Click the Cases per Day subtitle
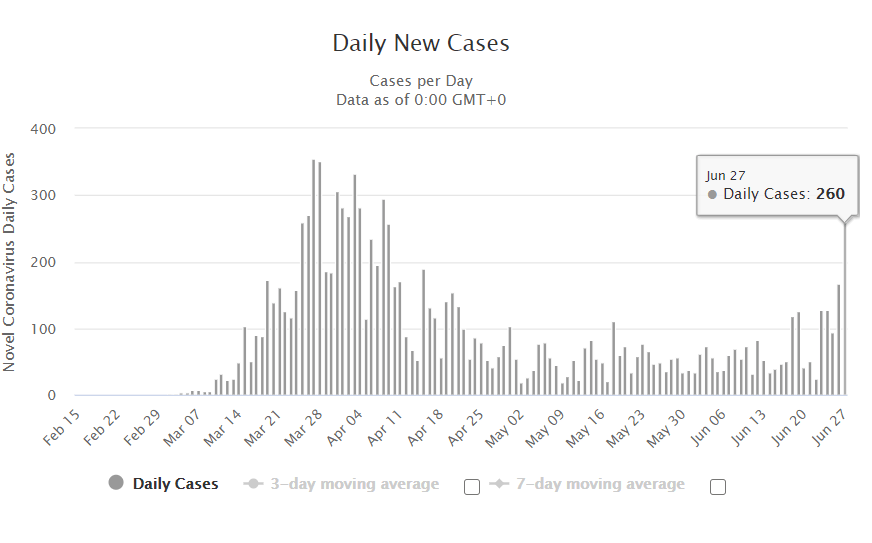This screenshot has width=872, height=543. [421, 81]
